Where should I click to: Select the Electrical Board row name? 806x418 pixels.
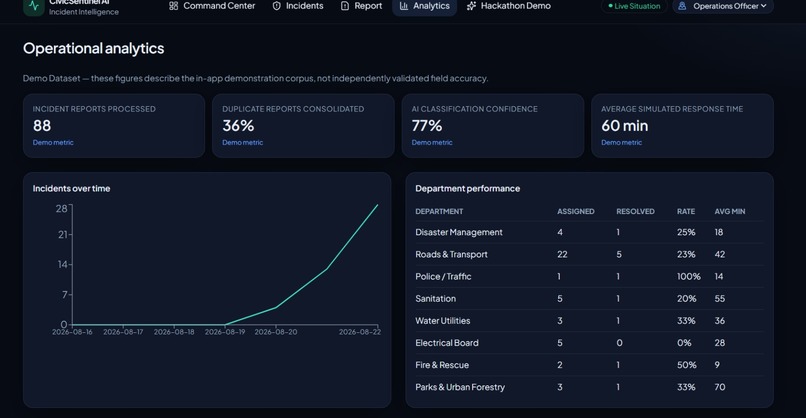tap(447, 343)
